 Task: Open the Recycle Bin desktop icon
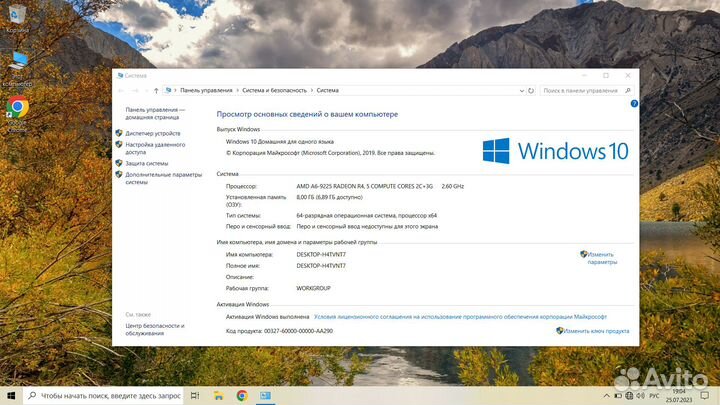(x=17, y=18)
